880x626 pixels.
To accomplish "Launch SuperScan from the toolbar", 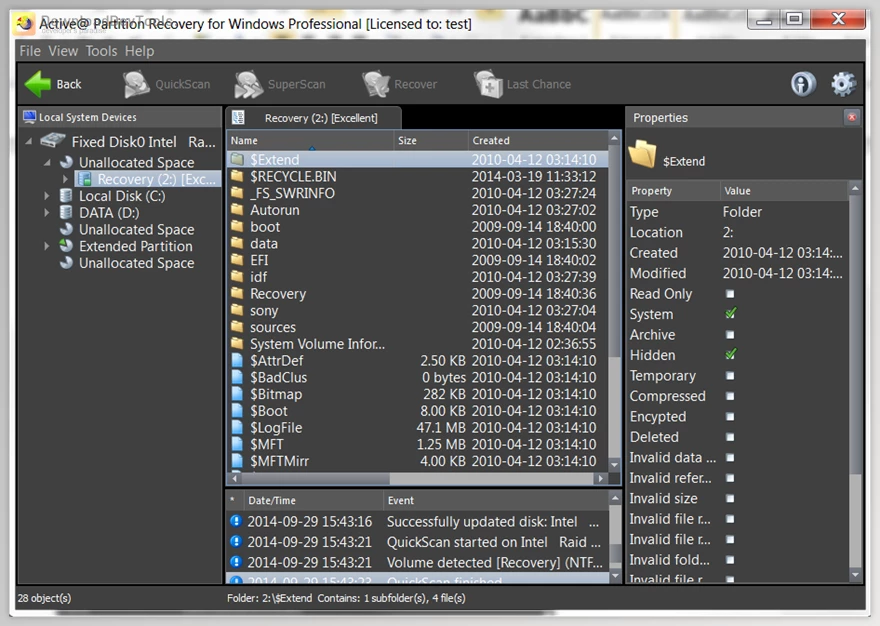I will click(249, 84).
